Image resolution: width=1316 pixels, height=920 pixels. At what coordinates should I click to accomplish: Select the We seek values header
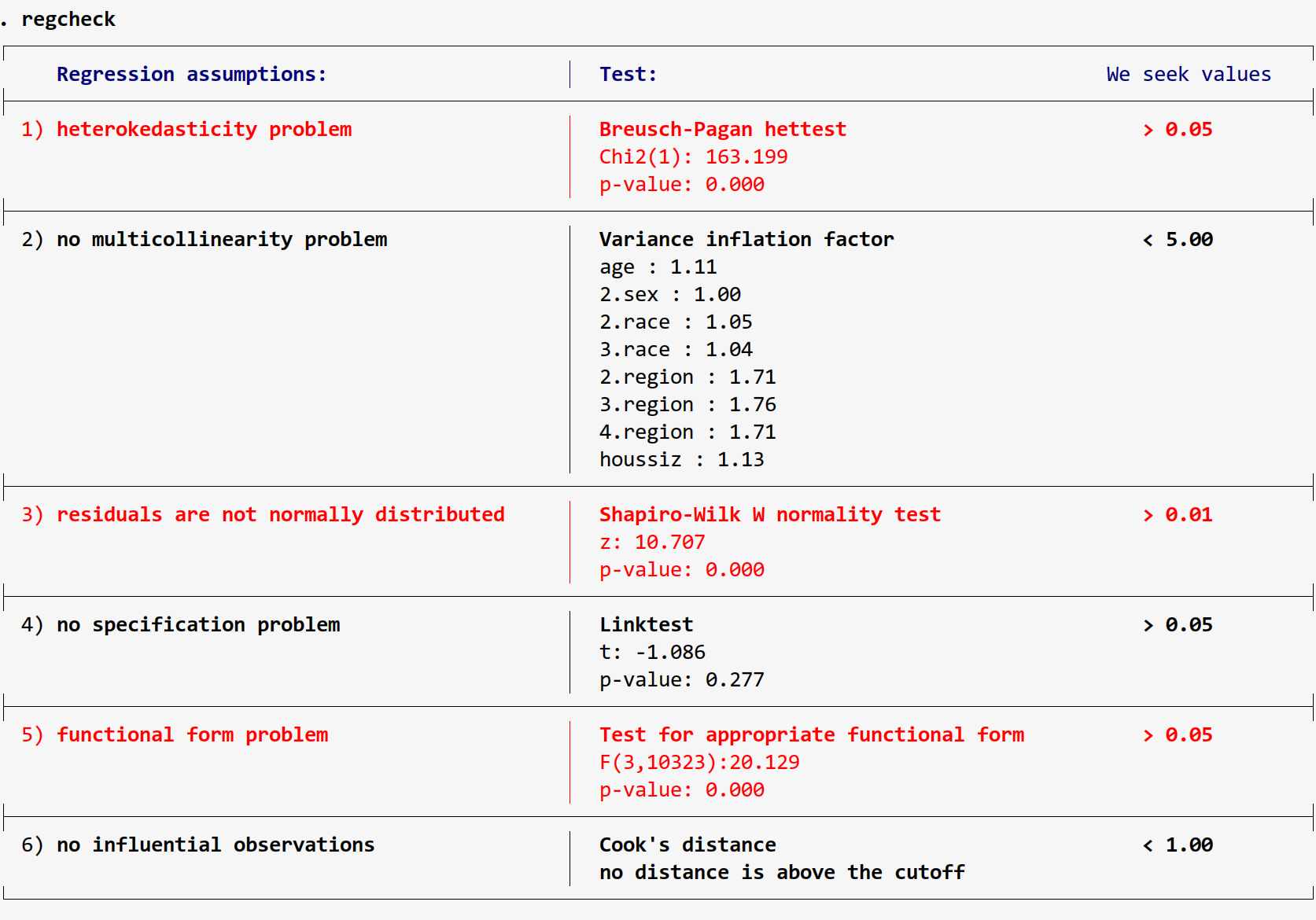pos(1188,73)
